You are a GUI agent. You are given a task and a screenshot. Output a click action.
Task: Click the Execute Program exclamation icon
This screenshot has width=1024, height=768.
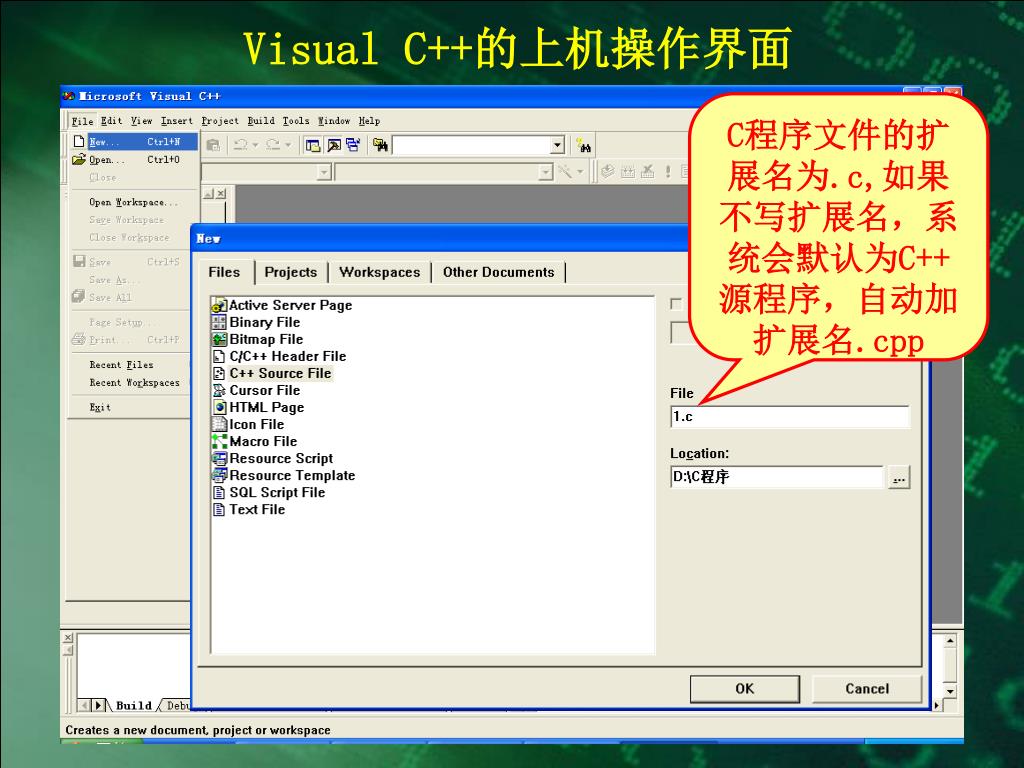tap(667, 172)
